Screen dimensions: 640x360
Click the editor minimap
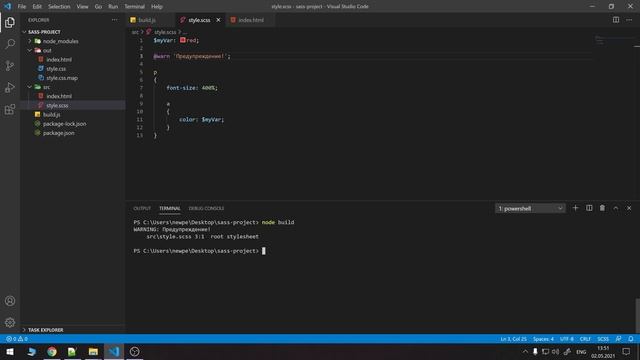(613, 41)
